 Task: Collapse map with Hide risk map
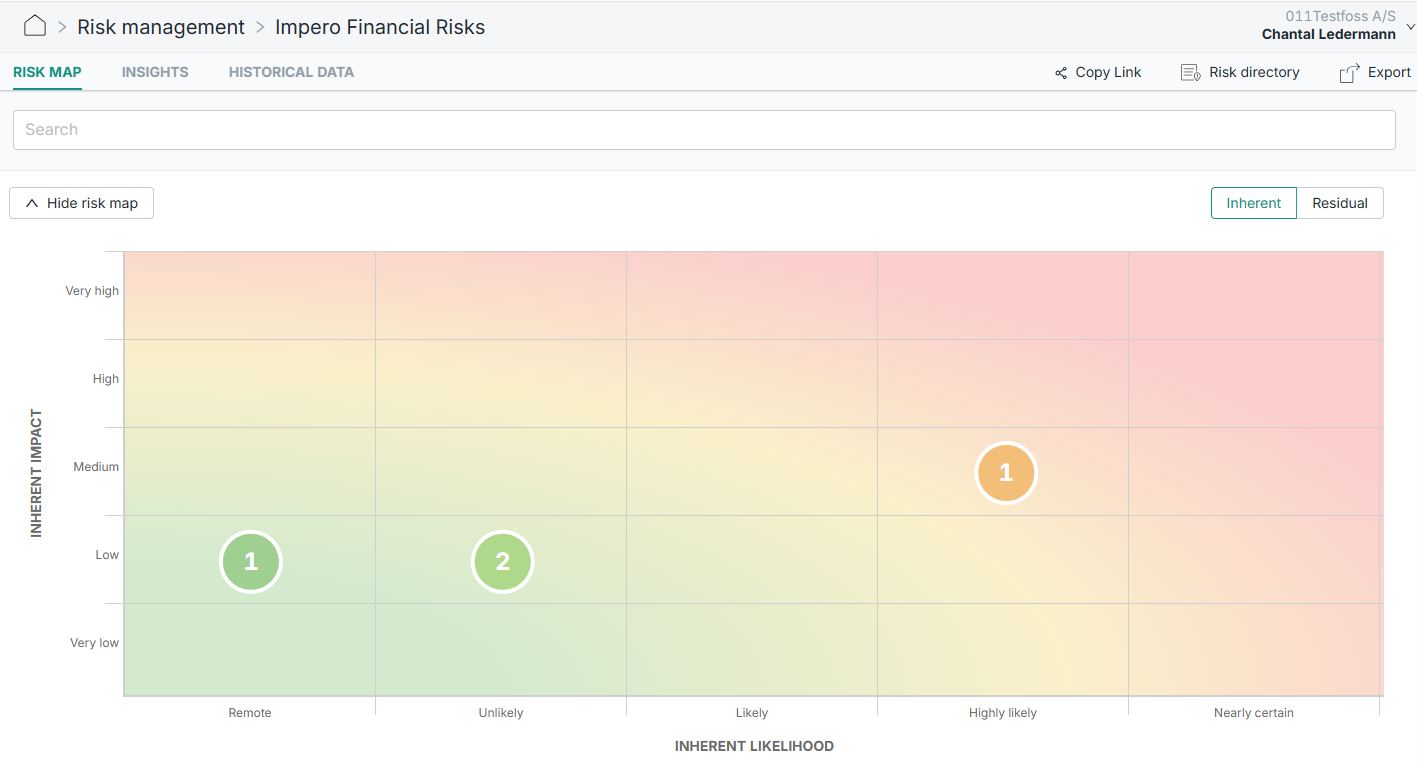click(x=92, y=203)
